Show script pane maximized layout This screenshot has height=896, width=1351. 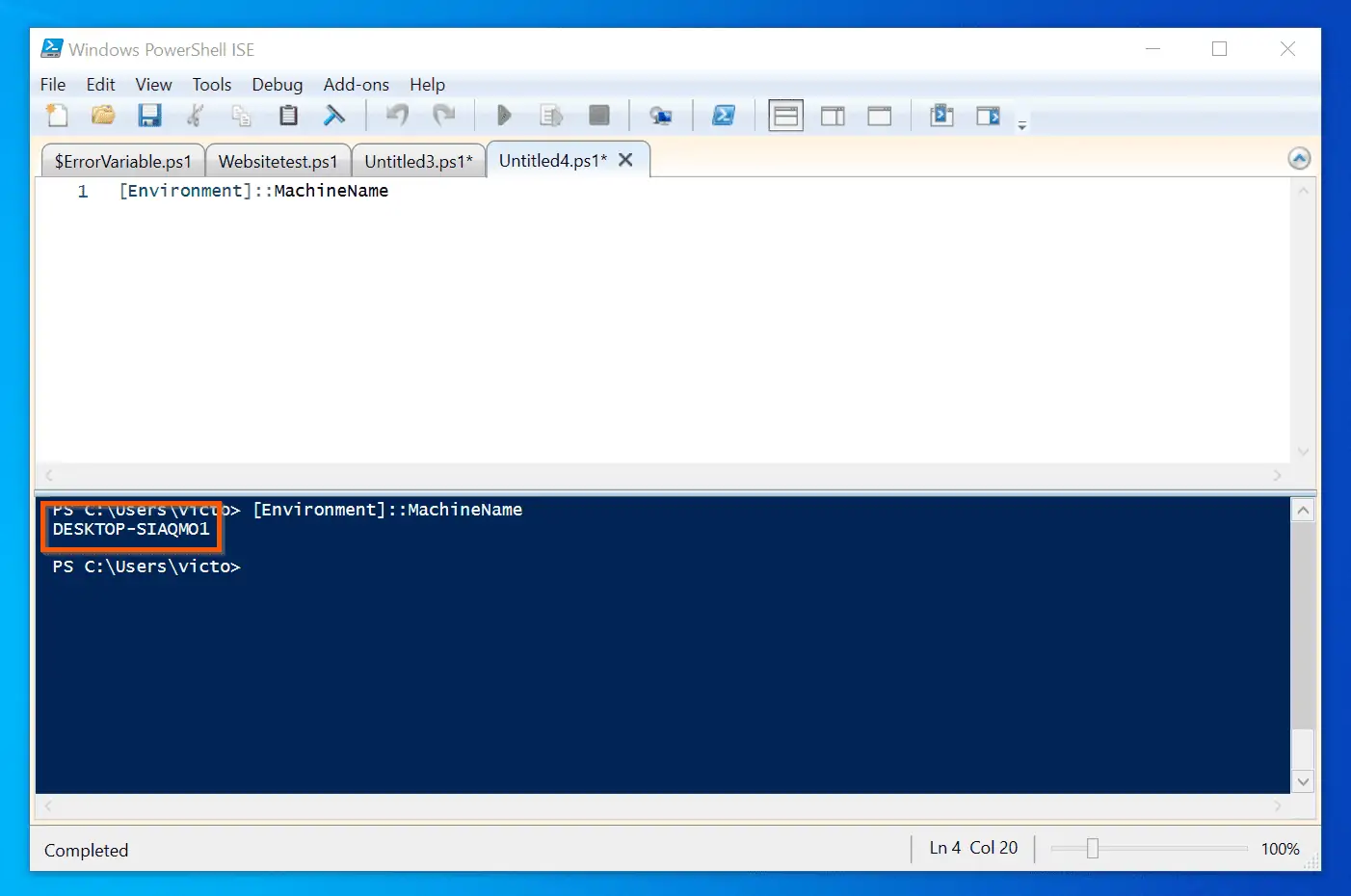pyautogui.click(x=880, y=116)
